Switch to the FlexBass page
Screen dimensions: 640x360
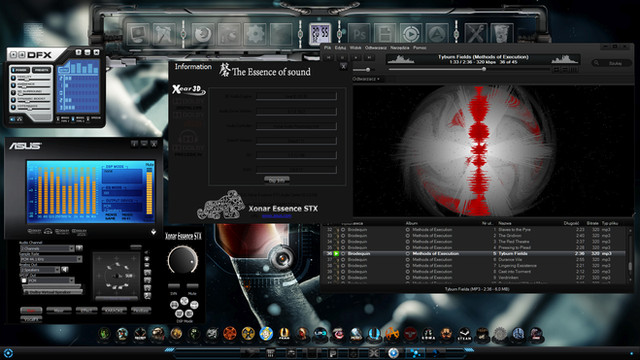pyautogui.click(x=141, y=310)
